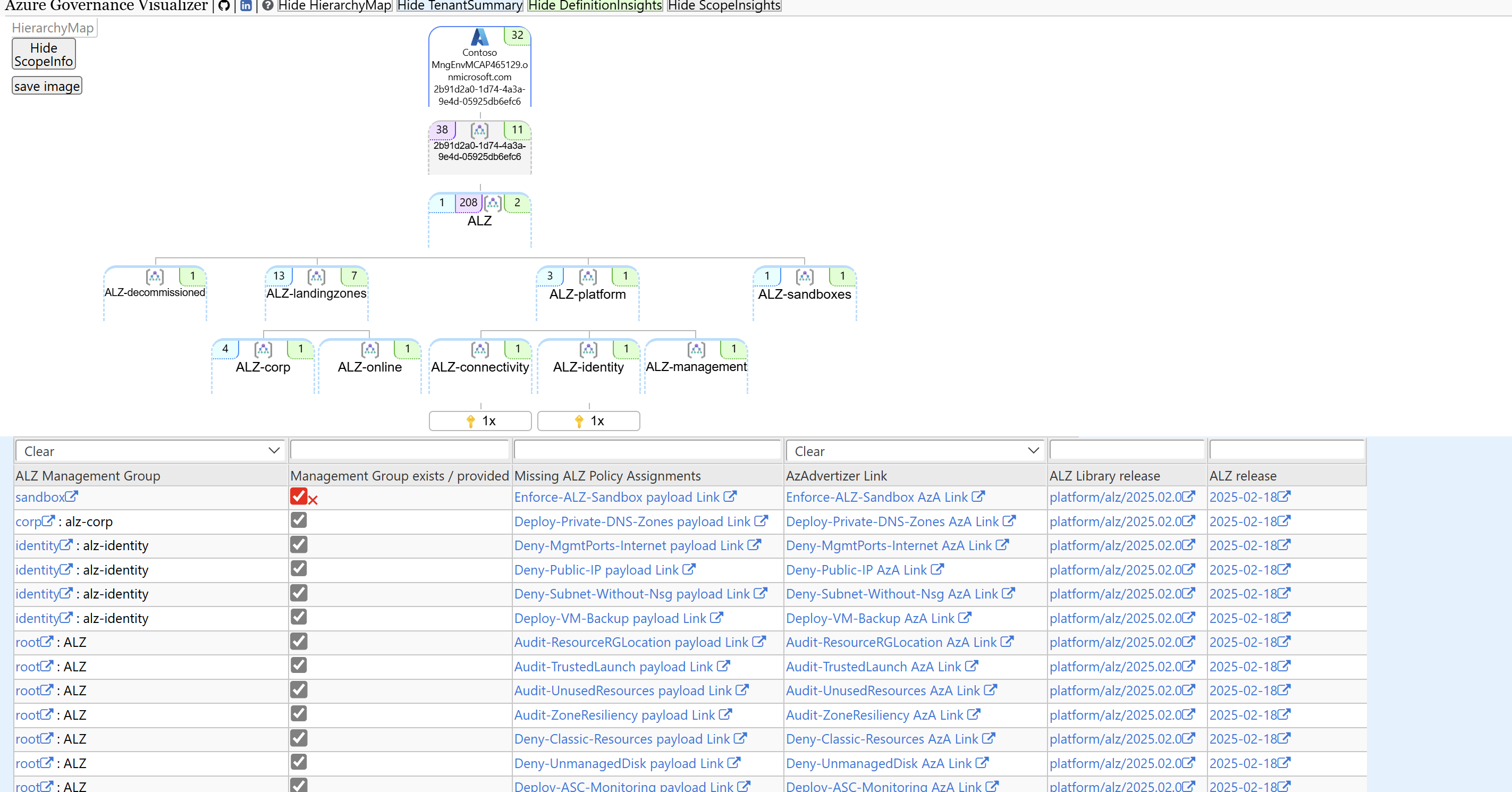Click management group icon on ALZ-landingzones
The height and width of the screenshot is (792, 1512).
click(x=316, y=276)
